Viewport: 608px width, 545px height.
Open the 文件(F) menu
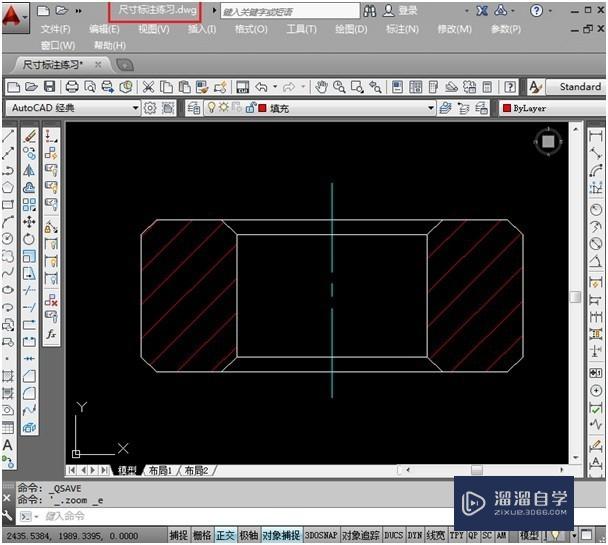coord(55,29)
